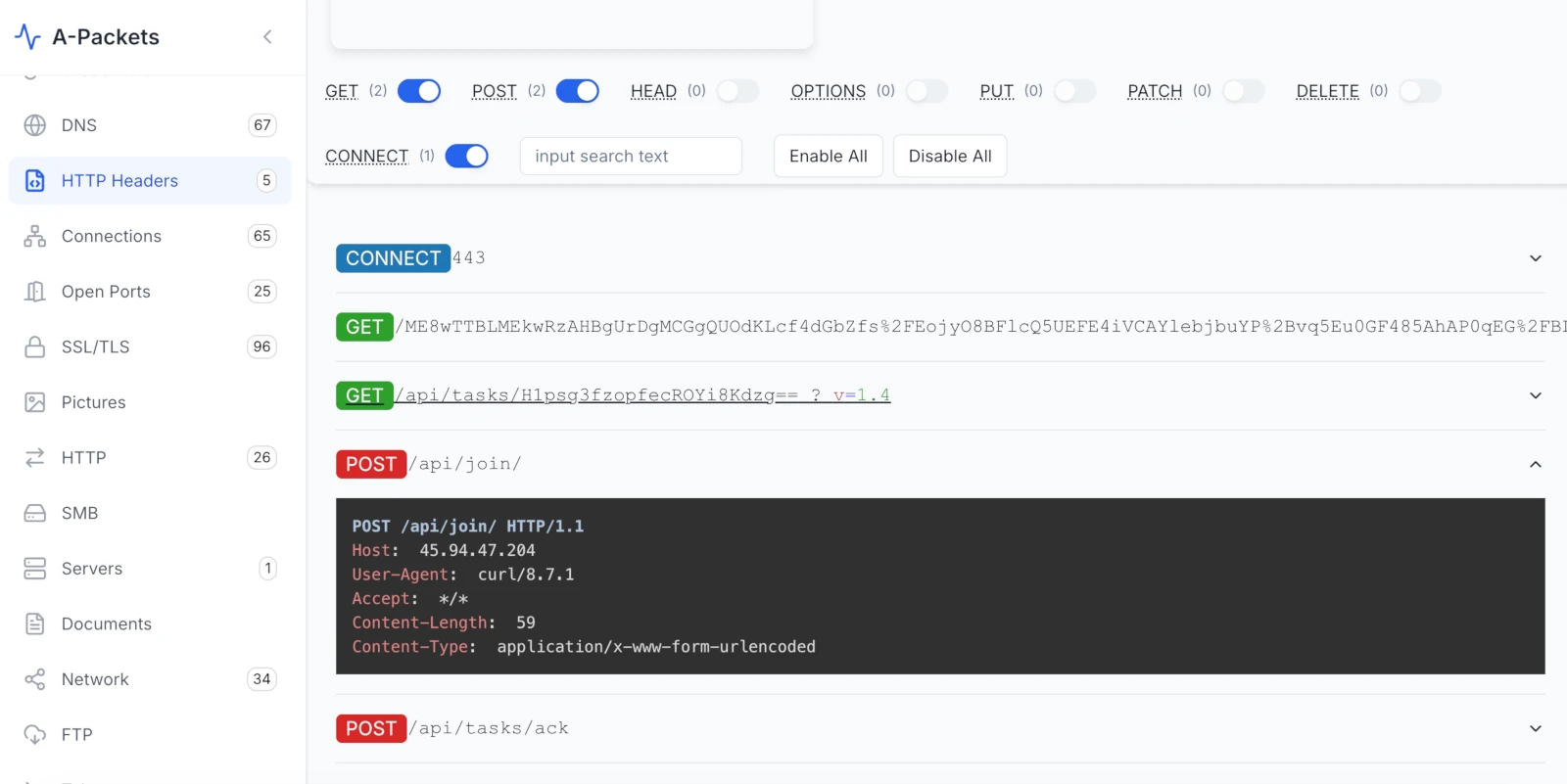Viewport: 1567px width, 784px height.
Task: Enable the OPTIONS filter switch
Action: point(926,91)
